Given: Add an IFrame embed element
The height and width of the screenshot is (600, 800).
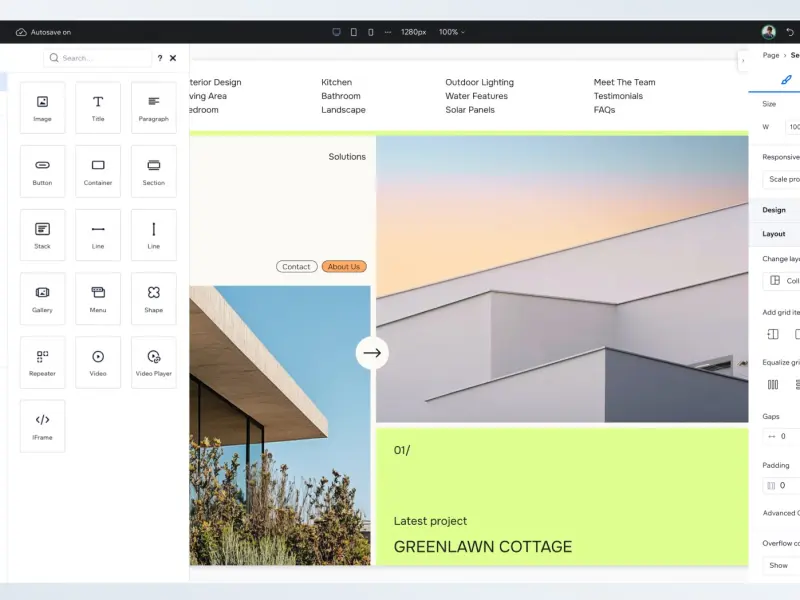Looking at the screenshot, I should 42,427.
